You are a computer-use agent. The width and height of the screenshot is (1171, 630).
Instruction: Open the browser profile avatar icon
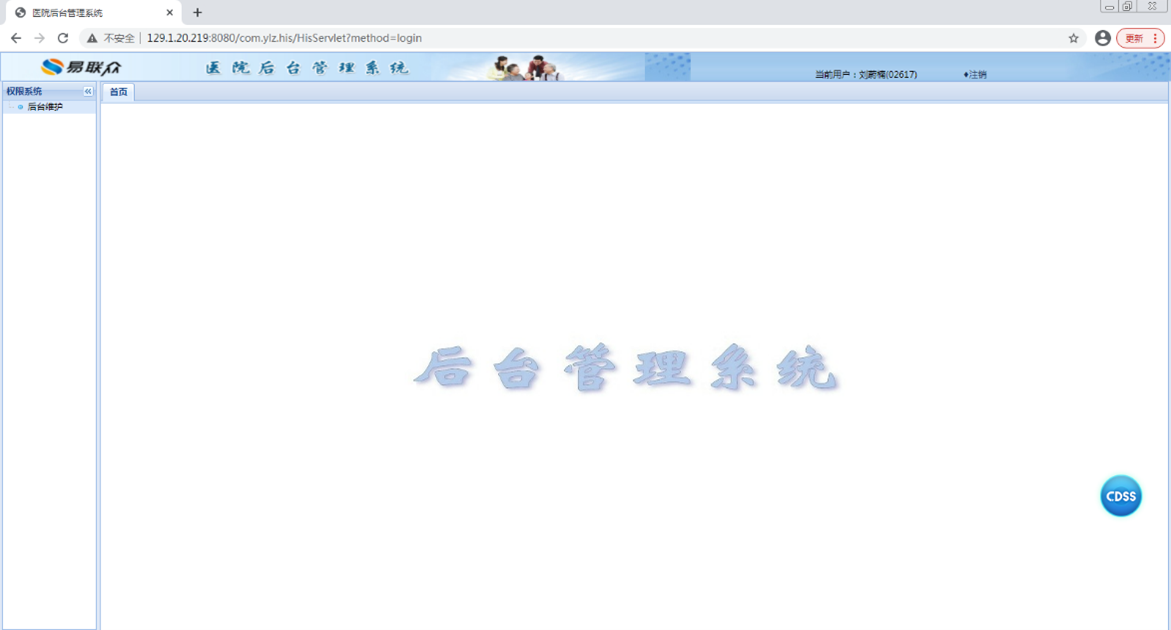pos(1102,38)
